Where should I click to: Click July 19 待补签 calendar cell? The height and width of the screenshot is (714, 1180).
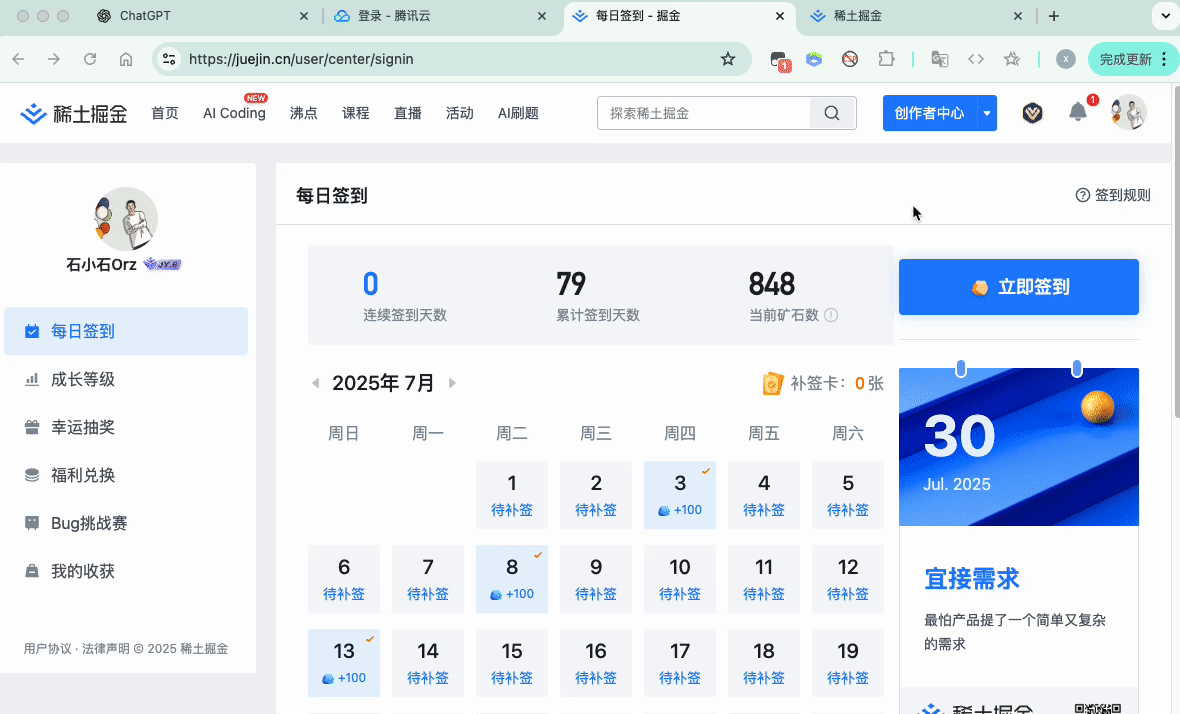point(847,663)
